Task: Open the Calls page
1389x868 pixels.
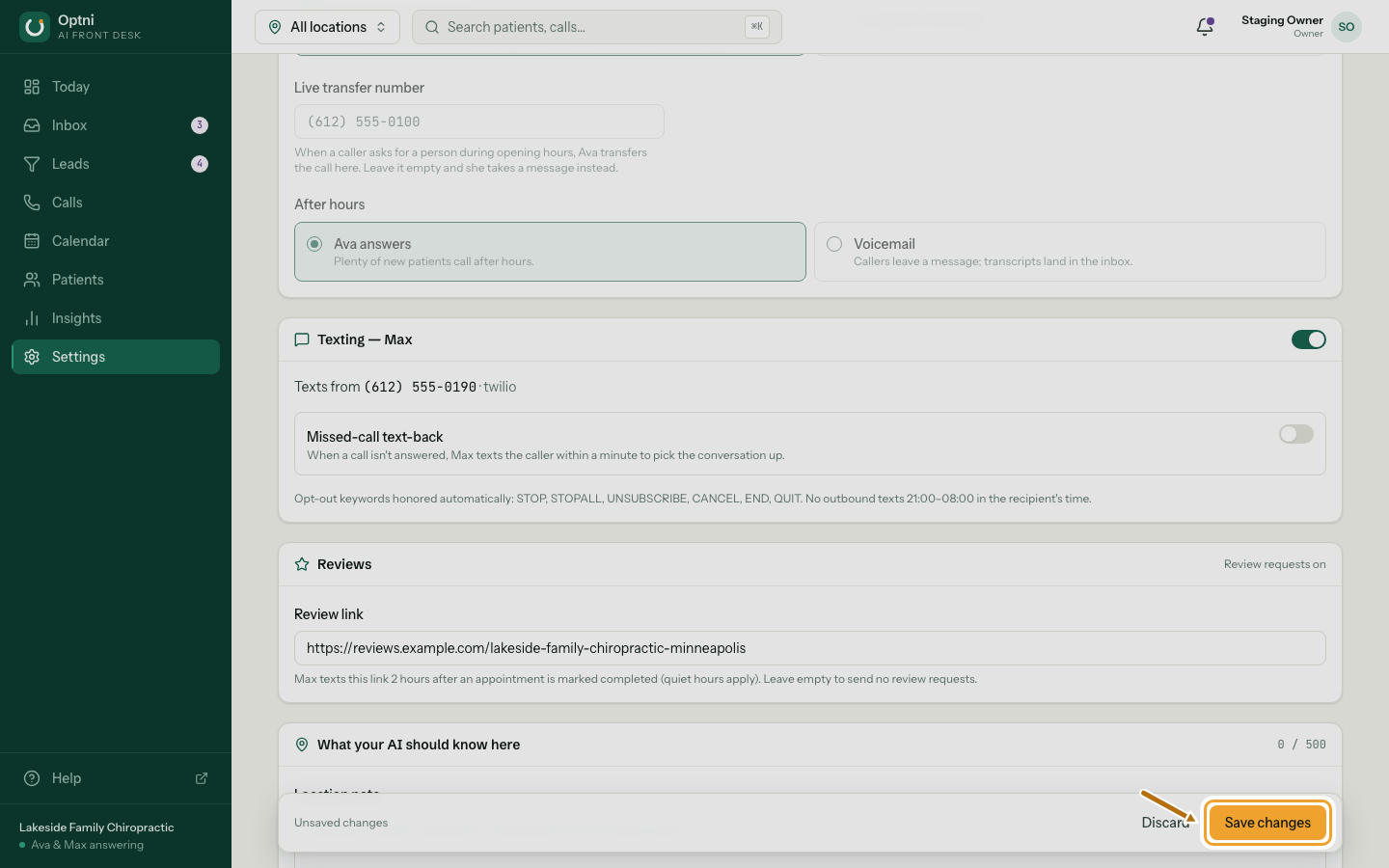Action: pos(116,203)
